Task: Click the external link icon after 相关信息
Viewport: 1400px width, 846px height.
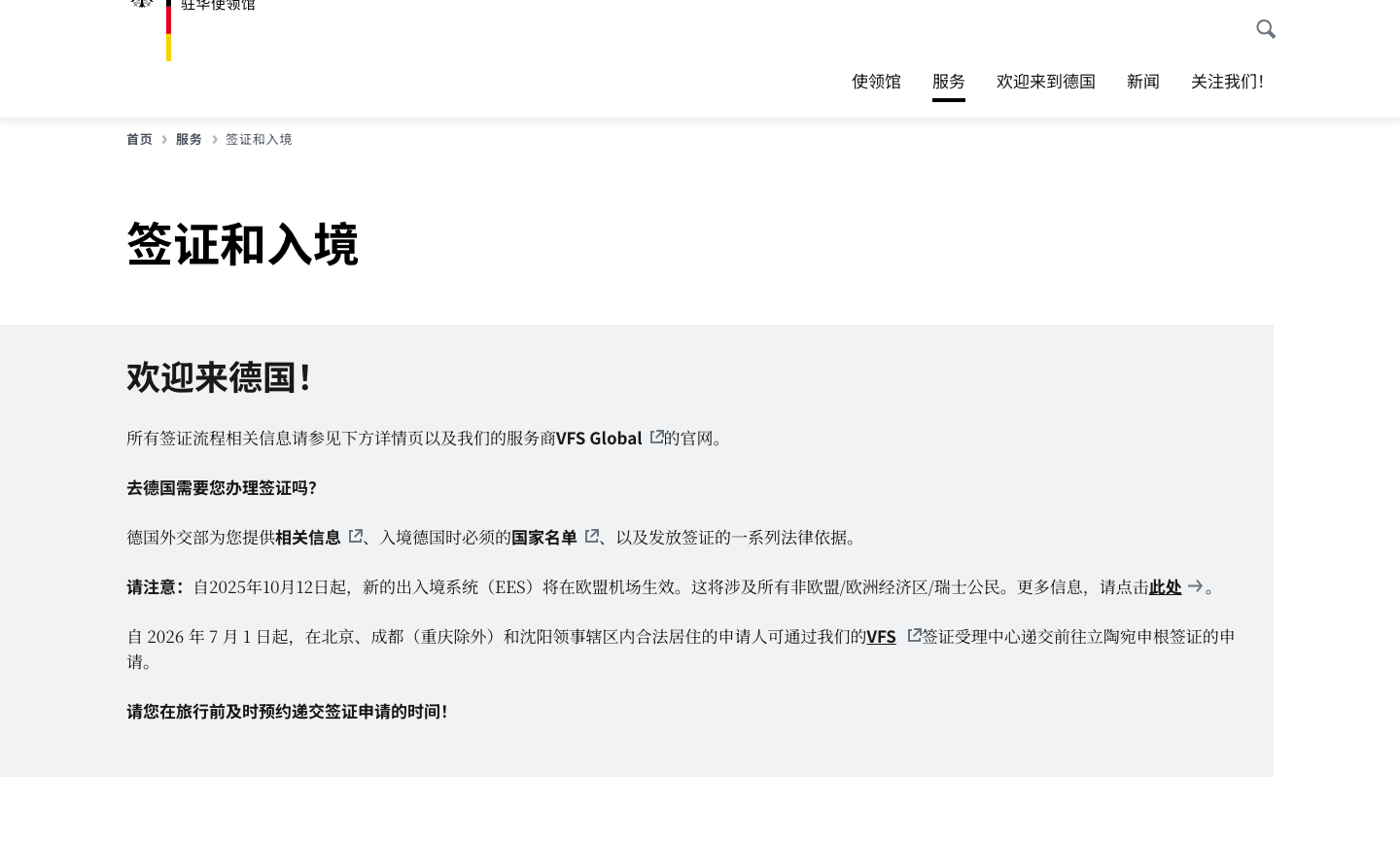Action: click(355, 536)
